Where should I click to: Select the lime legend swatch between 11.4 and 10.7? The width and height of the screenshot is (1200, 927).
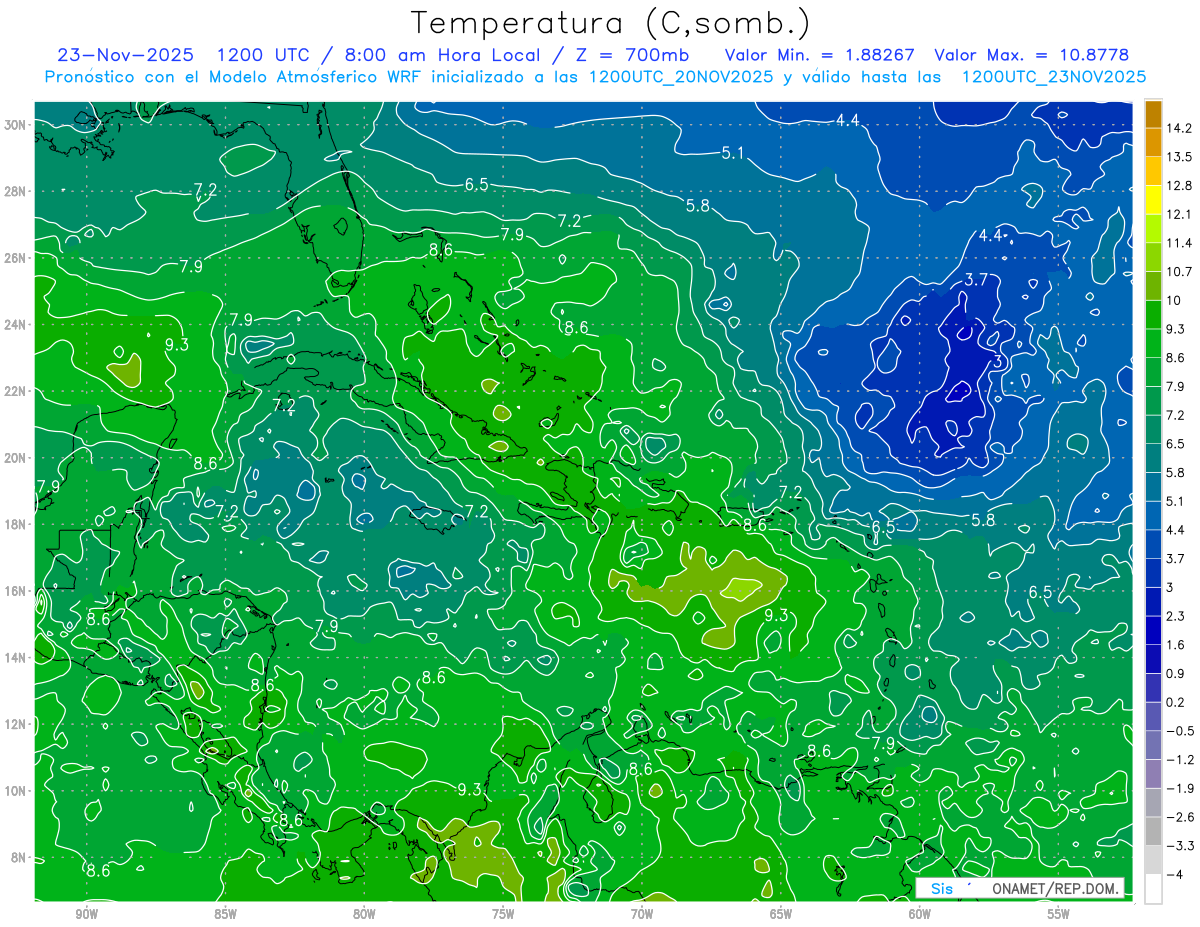click(1152, 257)
